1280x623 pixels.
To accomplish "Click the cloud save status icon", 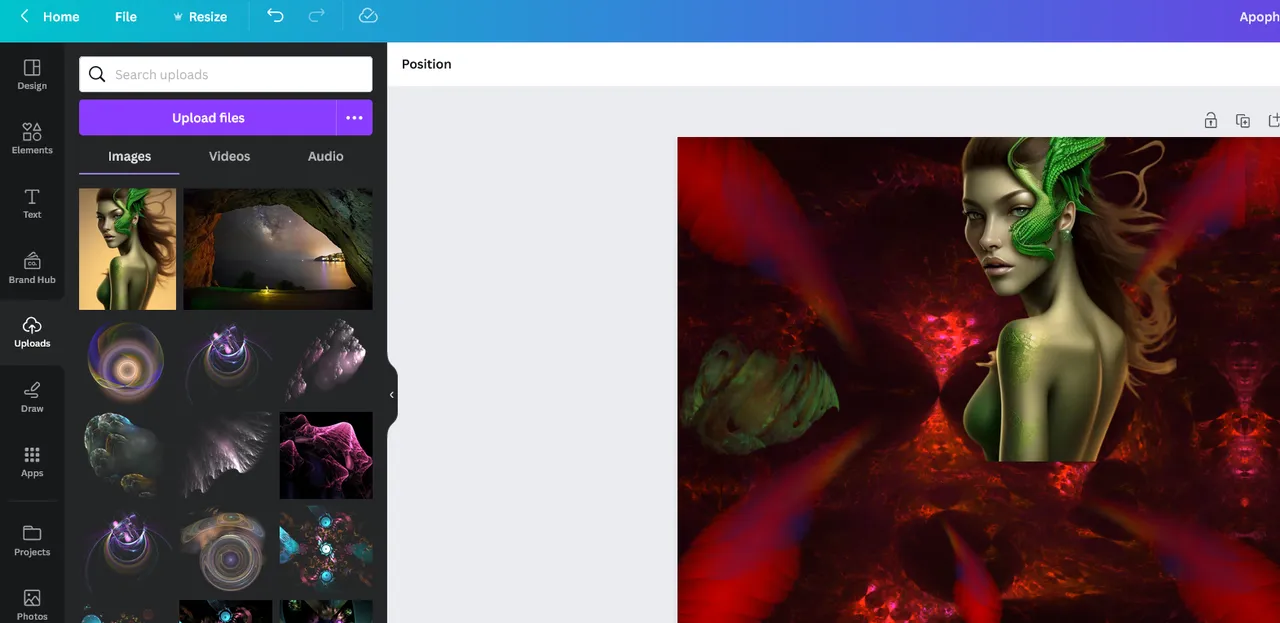I will (x=368, y=16).
